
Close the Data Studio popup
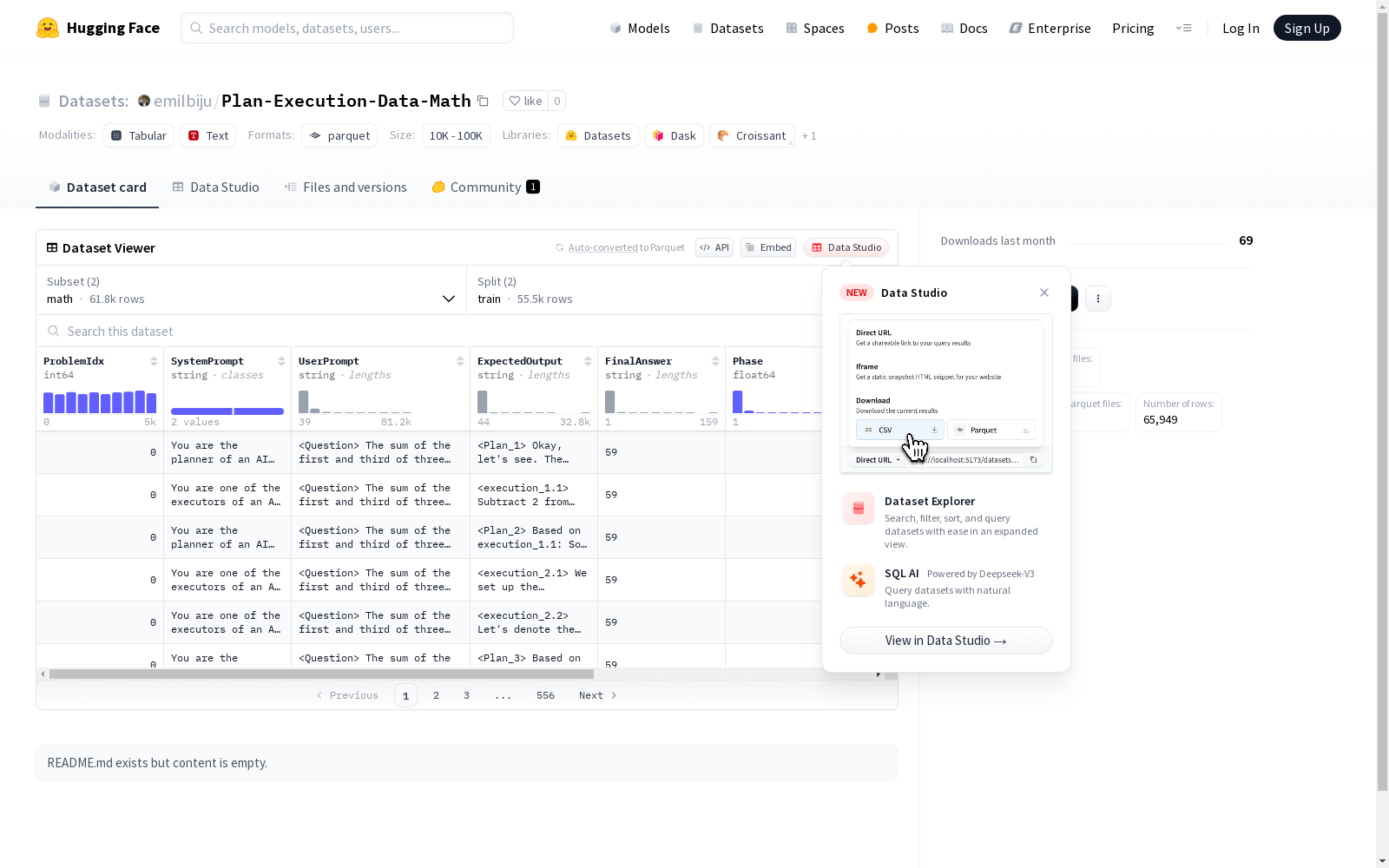[1044, 293]
